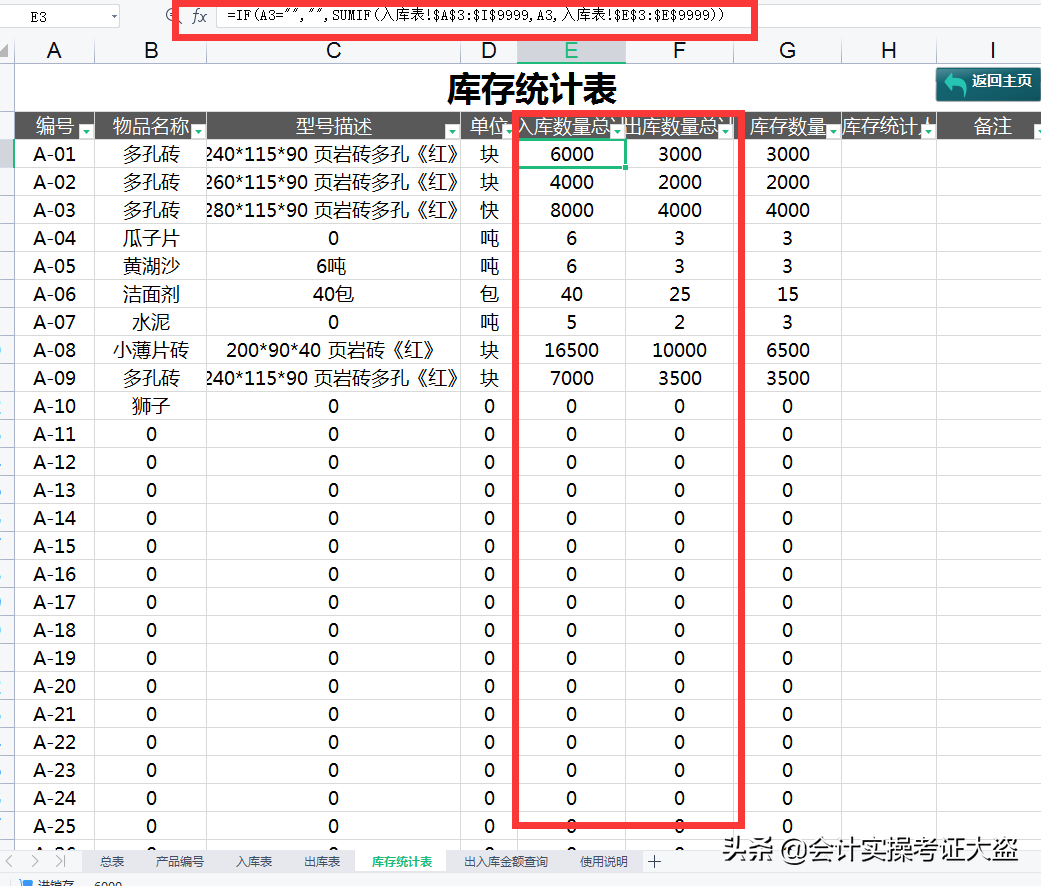Open the 型号描述 filter dropdown
Image resolution: width=1041 pixels, height=886 pixels.
(x=452, y=131)
